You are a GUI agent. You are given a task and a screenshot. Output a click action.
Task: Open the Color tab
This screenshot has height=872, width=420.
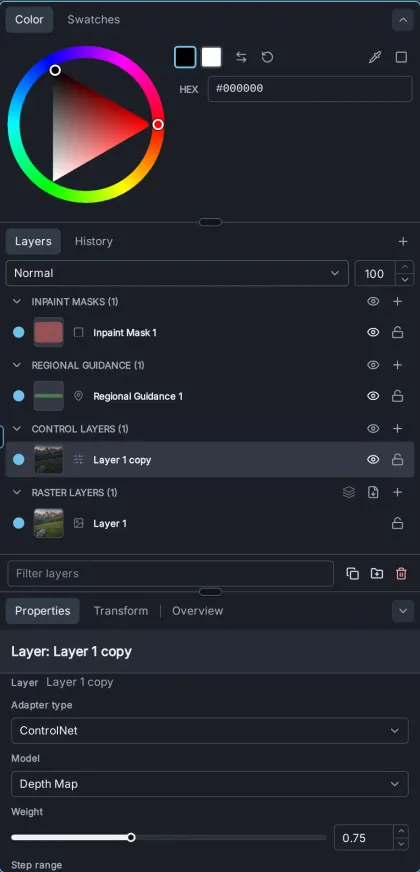pos(29,19)
